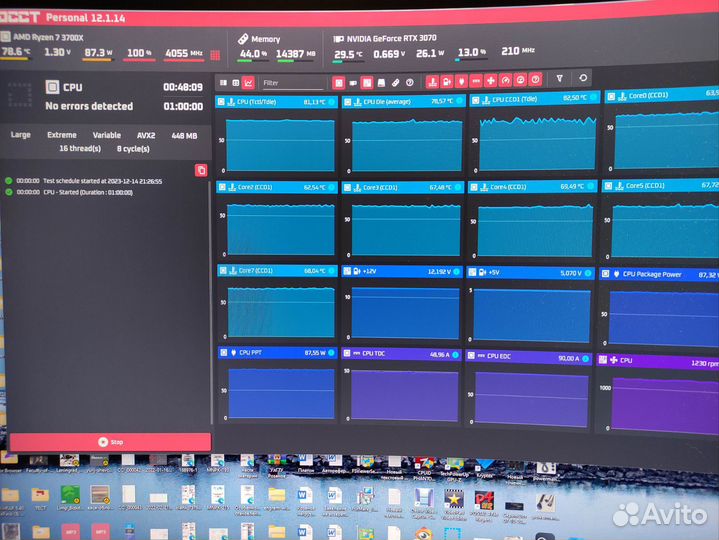Image resolution: width=719 pixels, height=540 pixels.
Task: Click the '16 thread(s)' label
Action: 80,149
